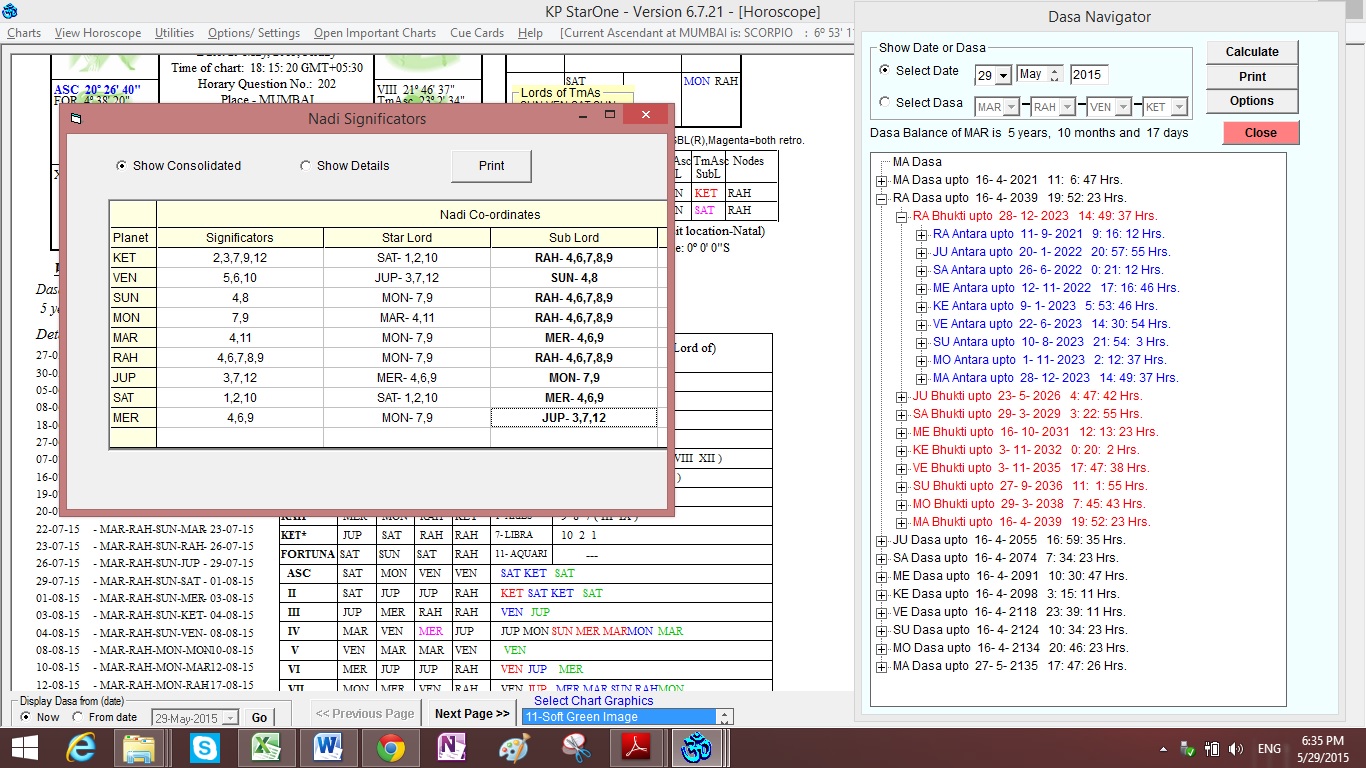Click the ENG language indicator

[x=1268, y=749]
